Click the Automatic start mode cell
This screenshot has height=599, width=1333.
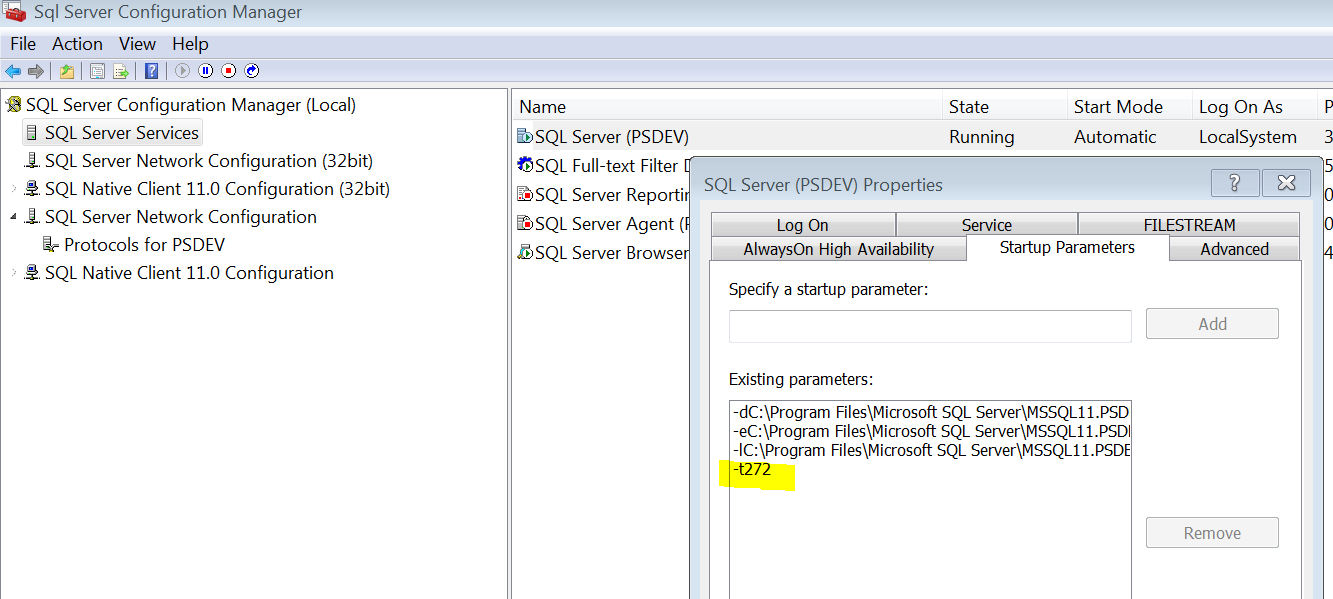pyautogui.click(x=1115, y=137)
